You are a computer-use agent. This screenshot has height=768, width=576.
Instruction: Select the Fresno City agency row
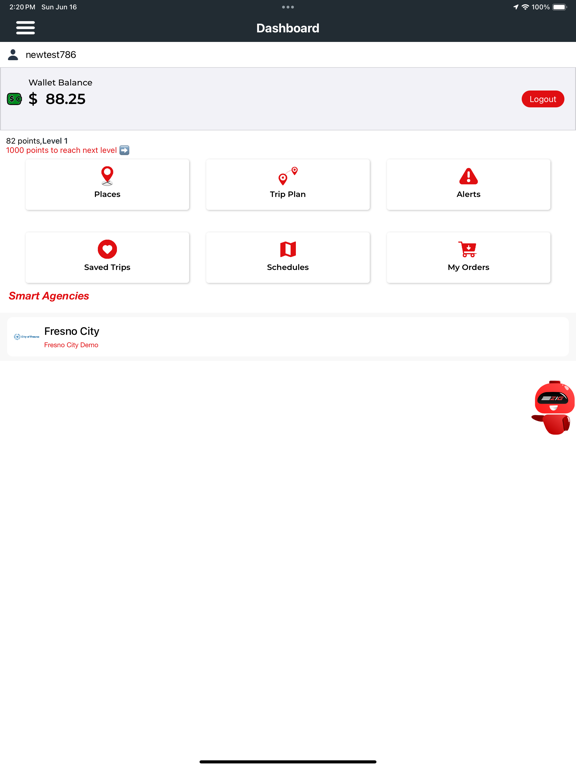coord(288,337)
